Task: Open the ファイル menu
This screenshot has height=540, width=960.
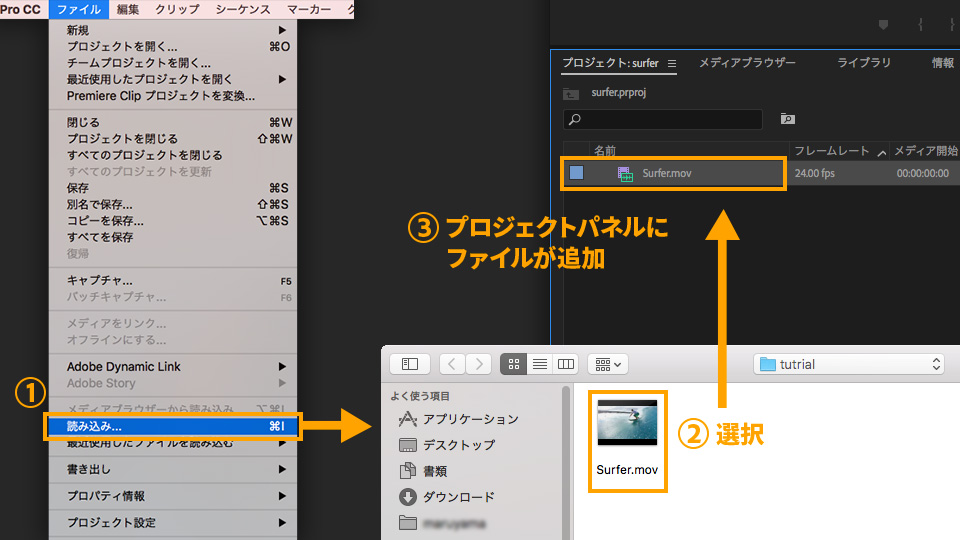Action: (78, 9)
